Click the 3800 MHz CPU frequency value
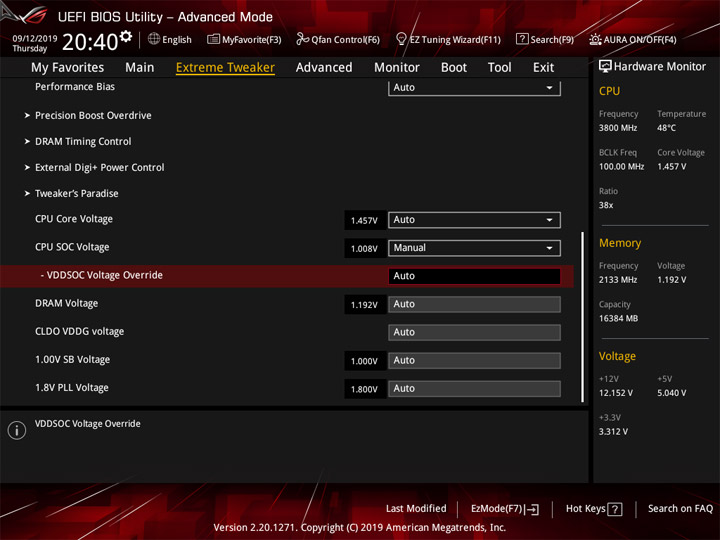 click(x=618, y=128)
